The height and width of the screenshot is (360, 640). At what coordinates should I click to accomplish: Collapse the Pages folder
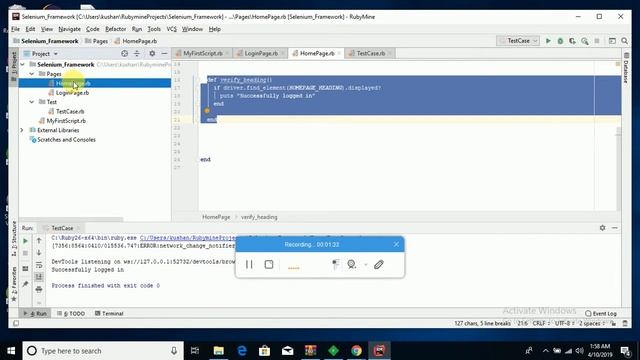pyautogui.click(x=32, y=74)
